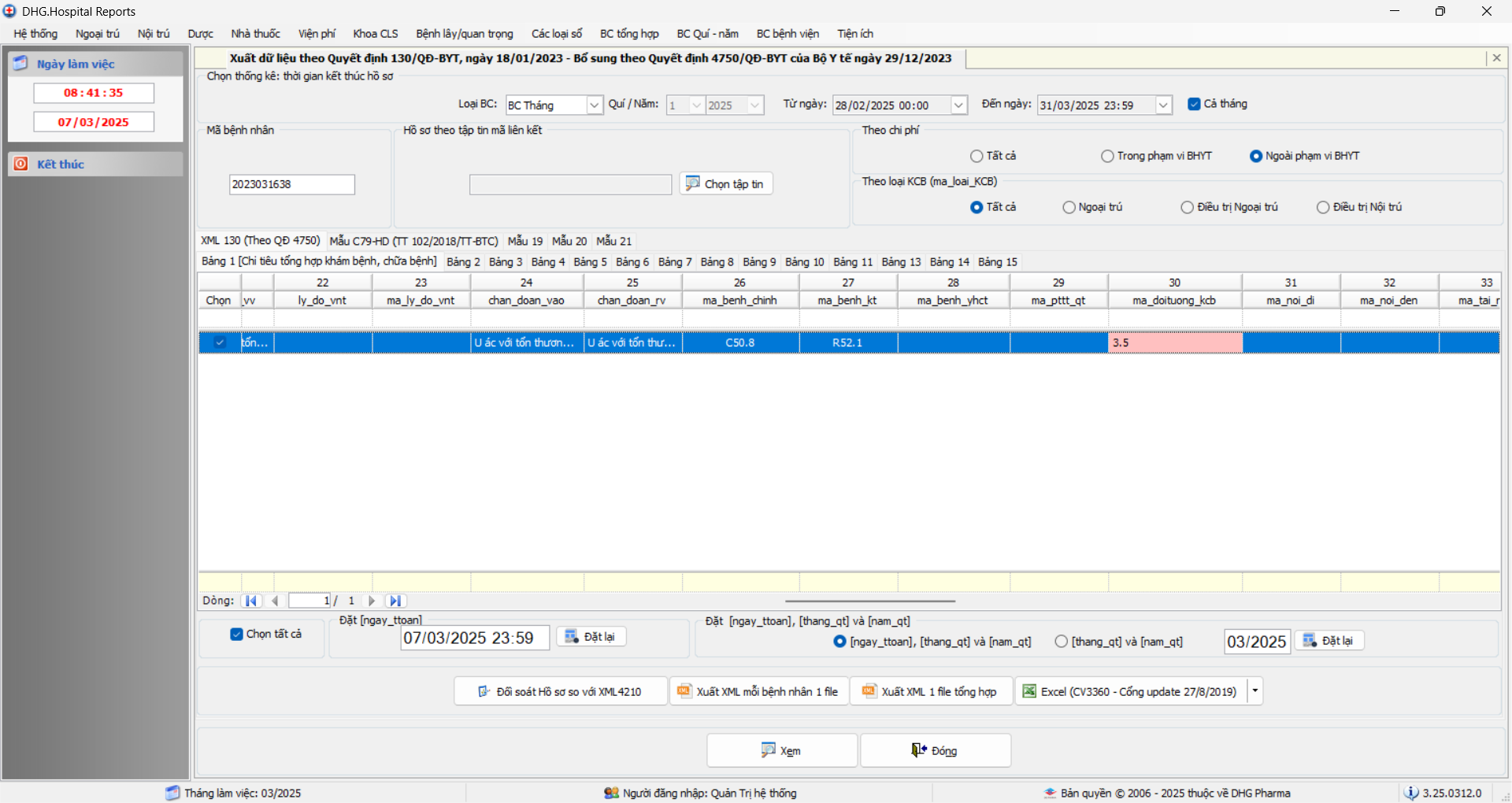
Task: Click the logged-in user icon in status bar
Action: coord(611,793)
